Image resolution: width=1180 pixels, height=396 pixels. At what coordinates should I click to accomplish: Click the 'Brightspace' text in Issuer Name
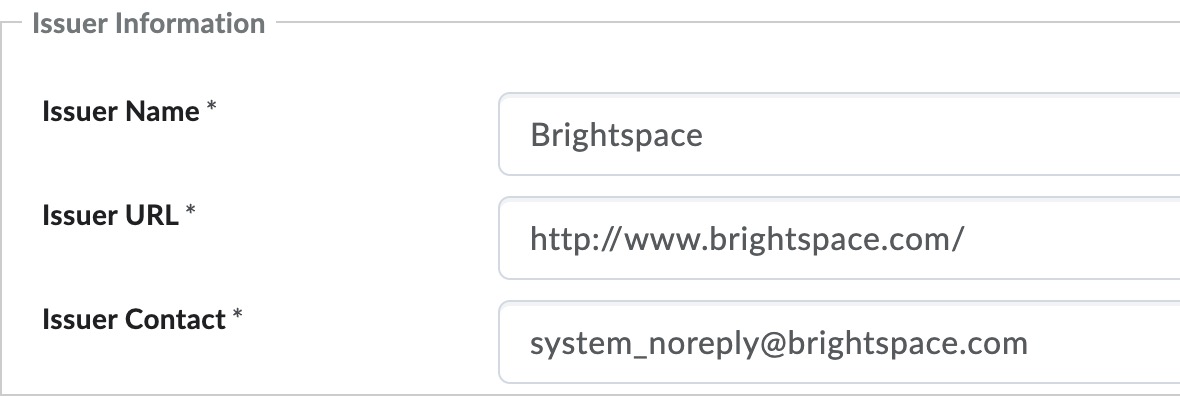click(x=616, y=136)
